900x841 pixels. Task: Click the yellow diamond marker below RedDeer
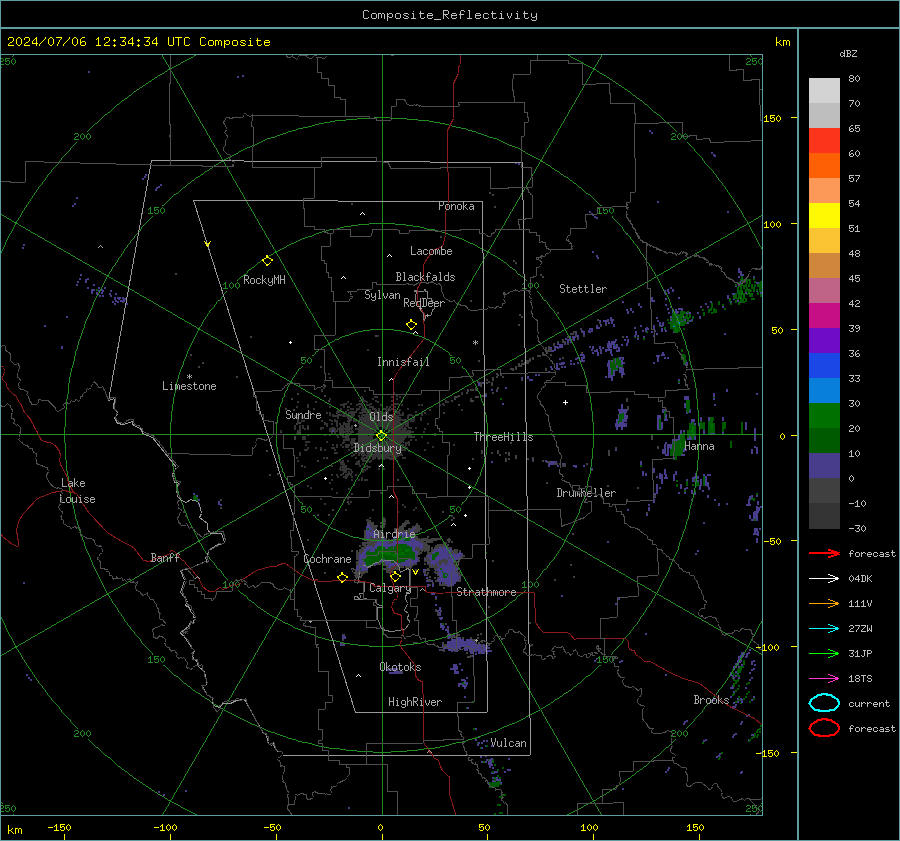pyautogui.click(x=412, y=325)
